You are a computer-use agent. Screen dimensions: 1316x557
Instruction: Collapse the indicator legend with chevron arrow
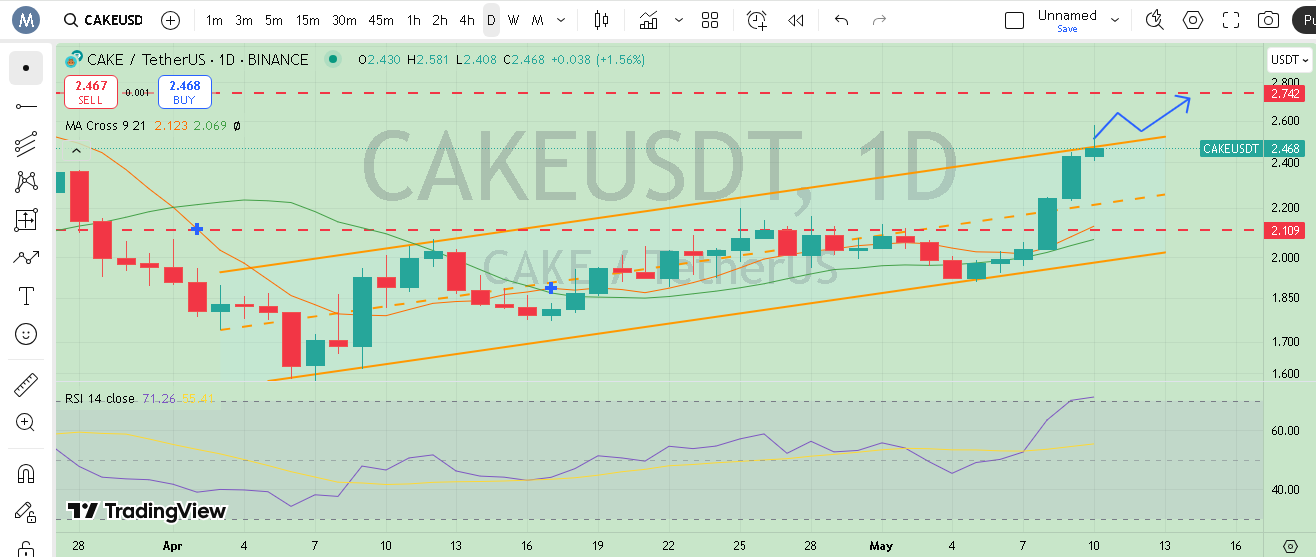click(76, 150)
